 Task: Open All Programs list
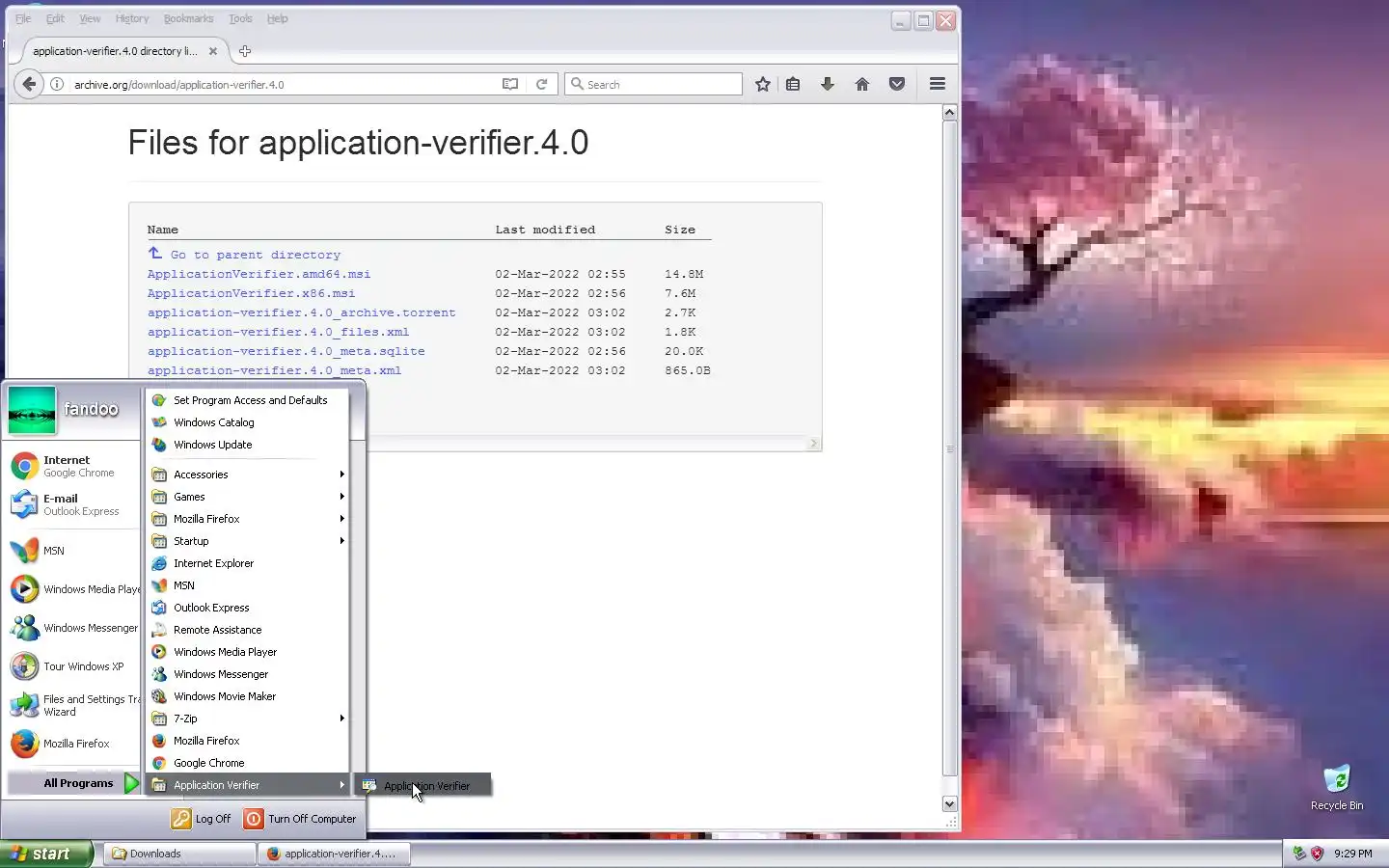click(74, 783)
